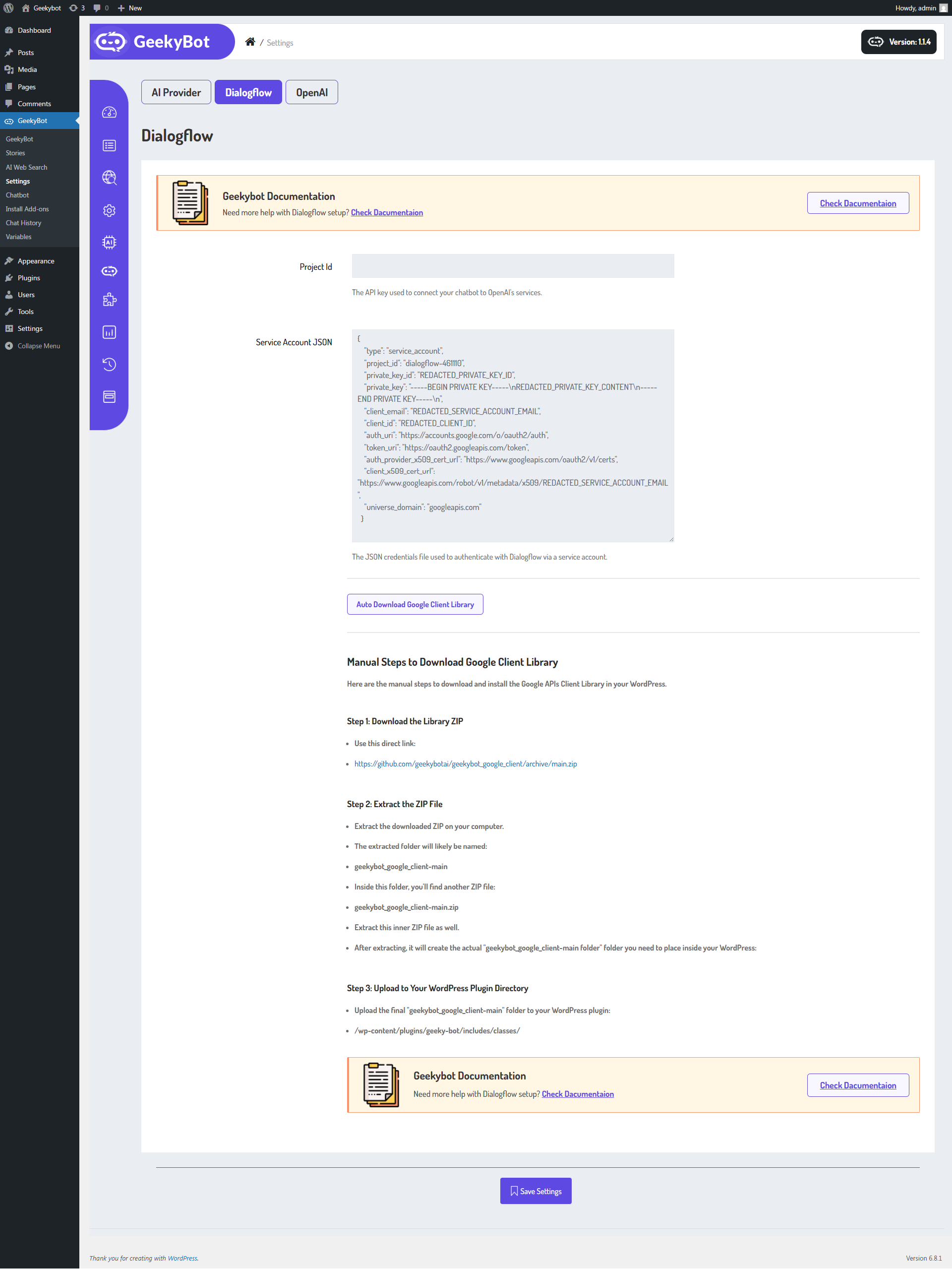Click the admin avatar in top bar

pos(944,8)
